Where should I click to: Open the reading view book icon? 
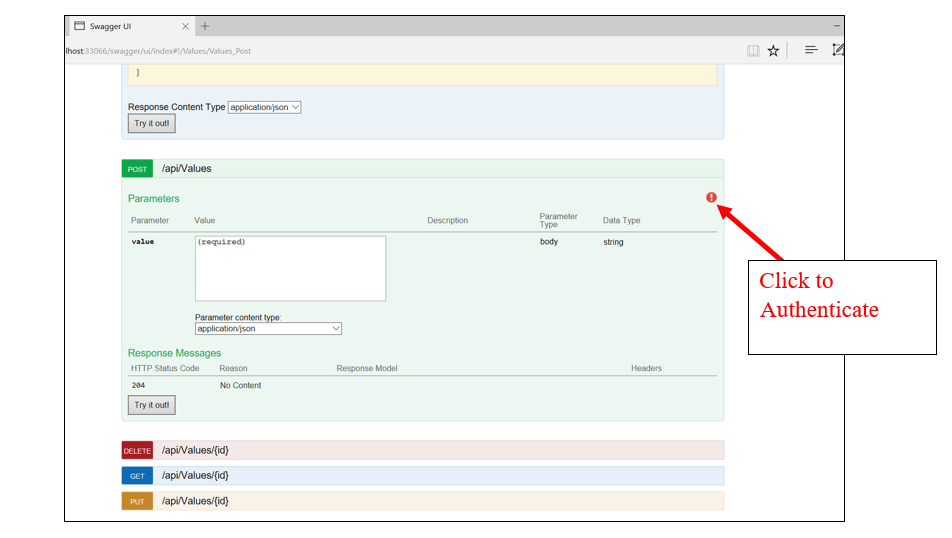753,50
